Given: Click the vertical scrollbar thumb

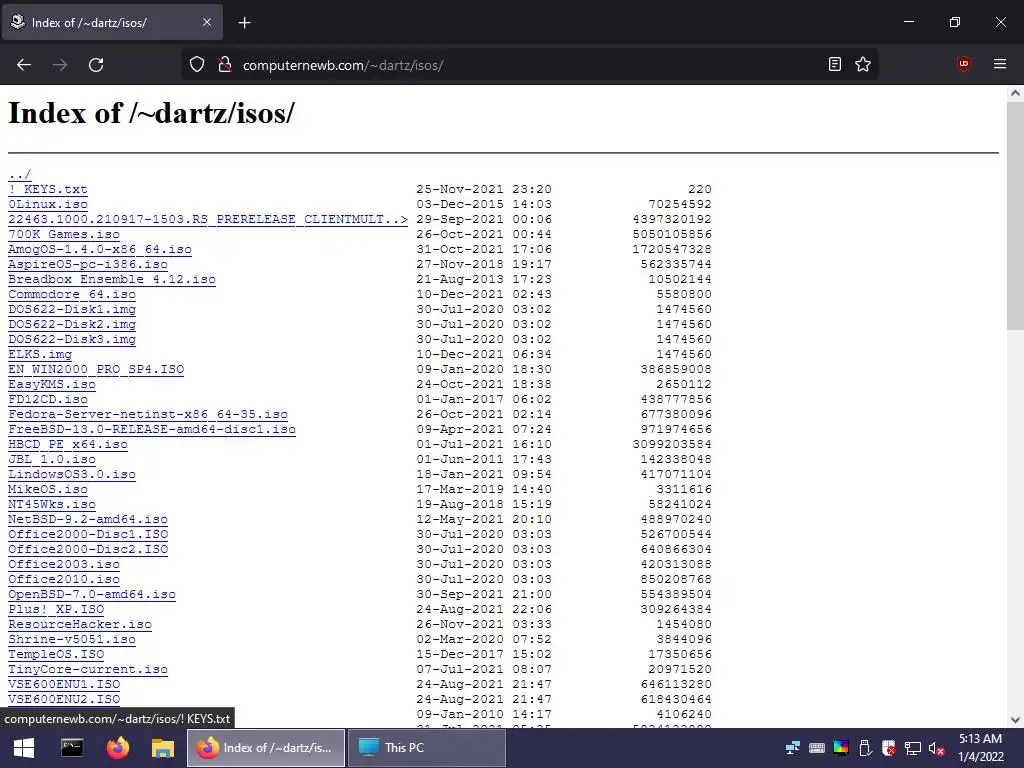Looking at the screenshot, I should point(1015,216).
